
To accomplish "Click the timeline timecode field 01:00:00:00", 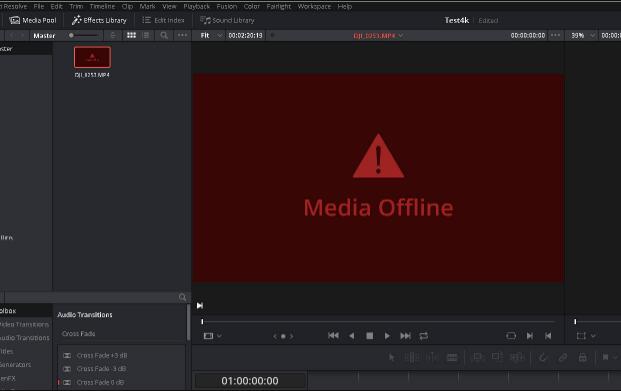I will [x=250, y=381].
